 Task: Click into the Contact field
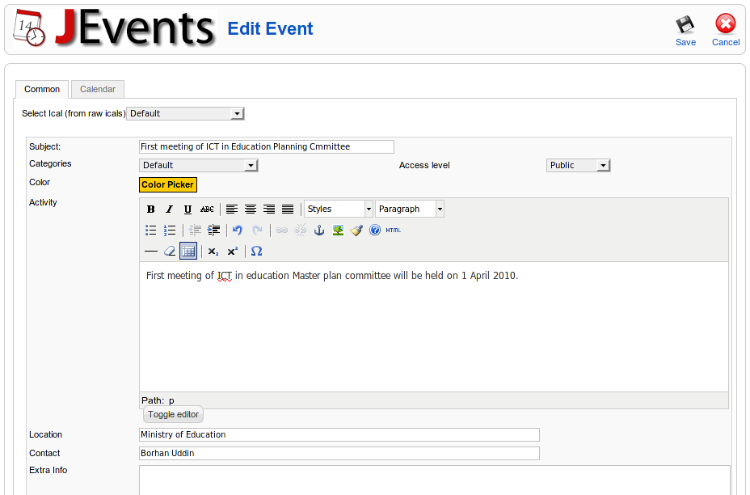(339, 453)
